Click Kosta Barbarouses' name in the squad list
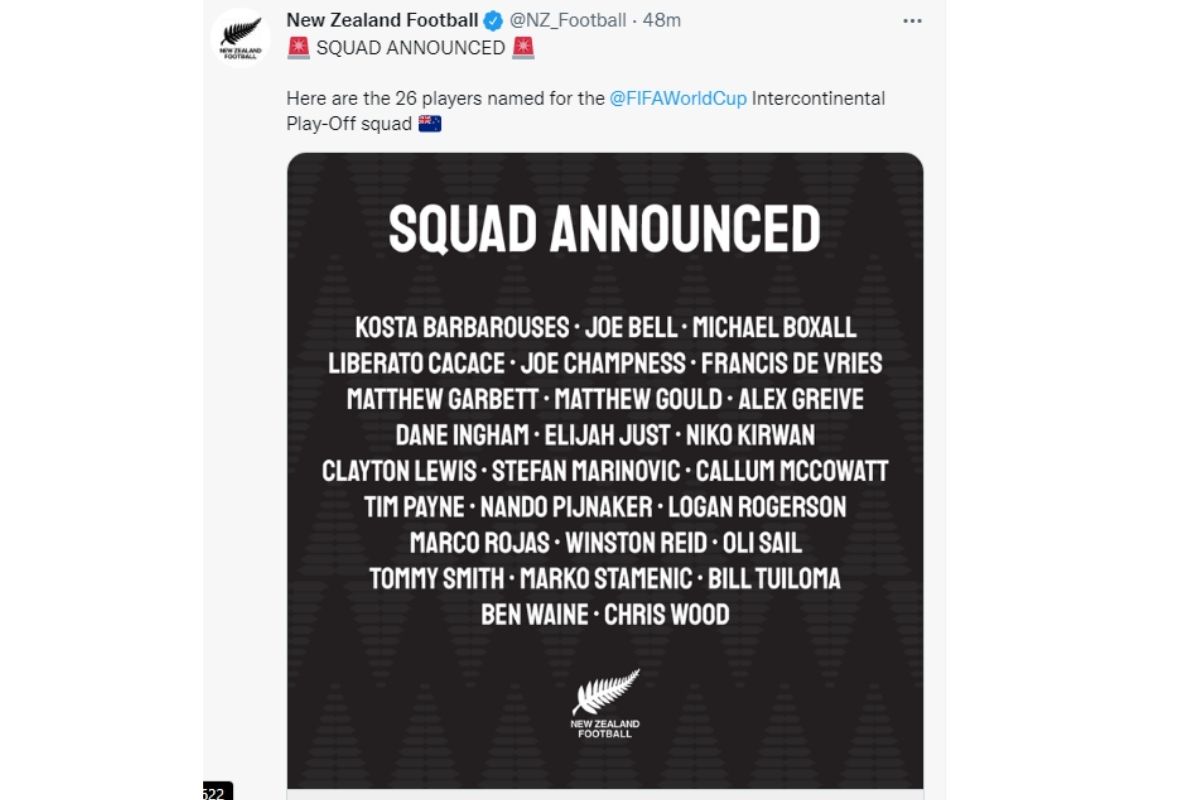 coord(462,327)
